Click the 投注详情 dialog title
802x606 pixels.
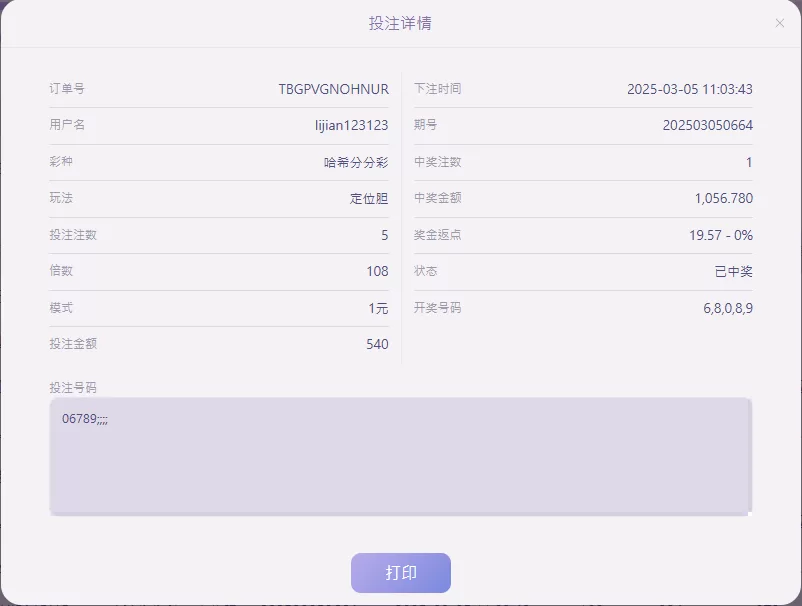400,23
